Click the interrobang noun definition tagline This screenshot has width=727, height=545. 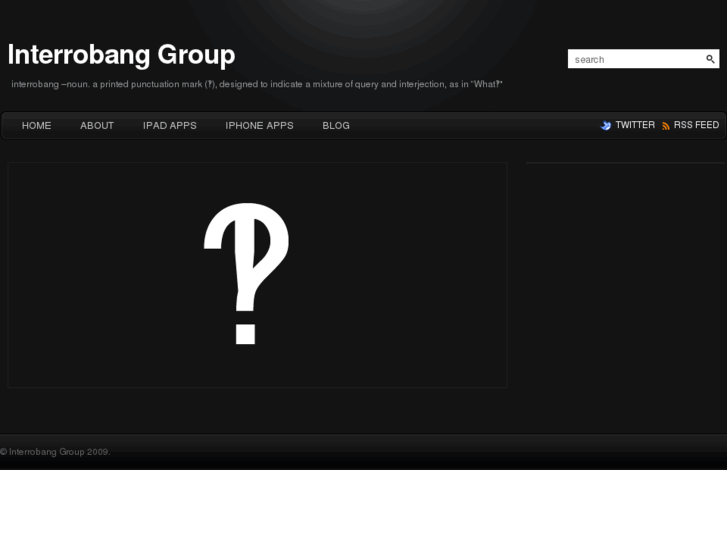click(257, 84)
